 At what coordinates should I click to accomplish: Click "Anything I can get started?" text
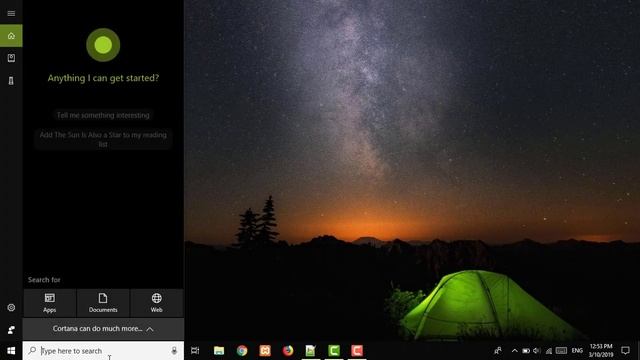(103, 78)
